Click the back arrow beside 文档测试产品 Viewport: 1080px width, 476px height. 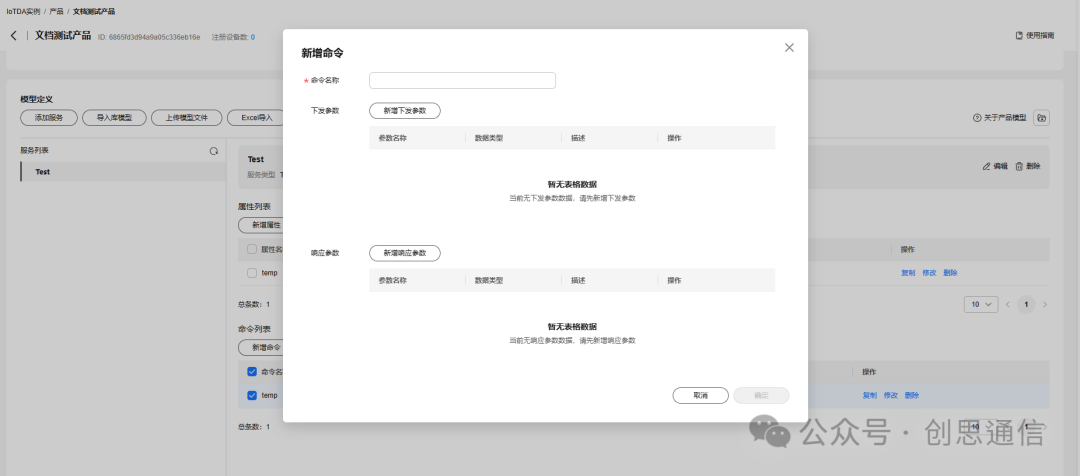click(13, 35)
